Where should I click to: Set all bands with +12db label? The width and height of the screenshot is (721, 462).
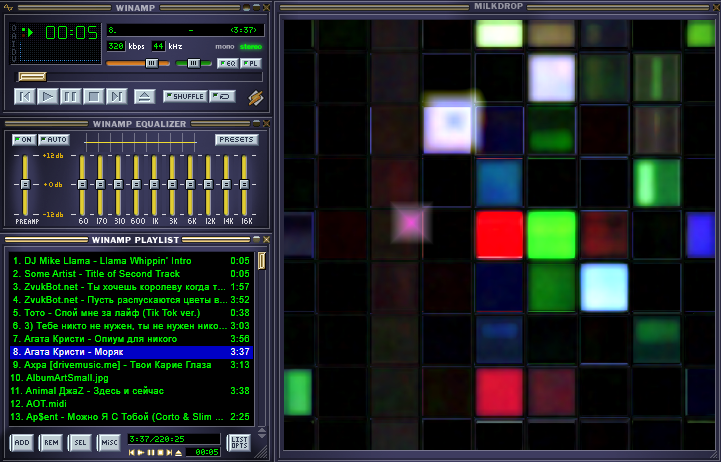click(53, 156)
